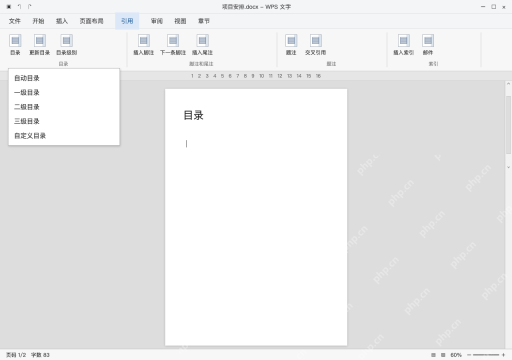Open the 交叉引用 cross-reference tool

(x=316, y=44)
